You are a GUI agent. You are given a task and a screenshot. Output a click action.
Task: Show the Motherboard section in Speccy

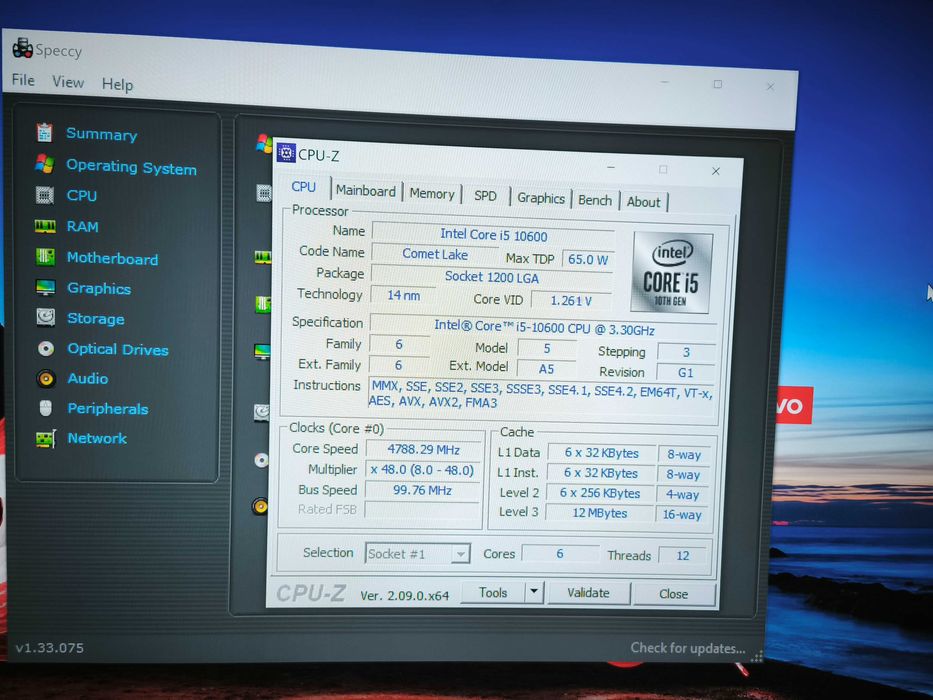112,258
